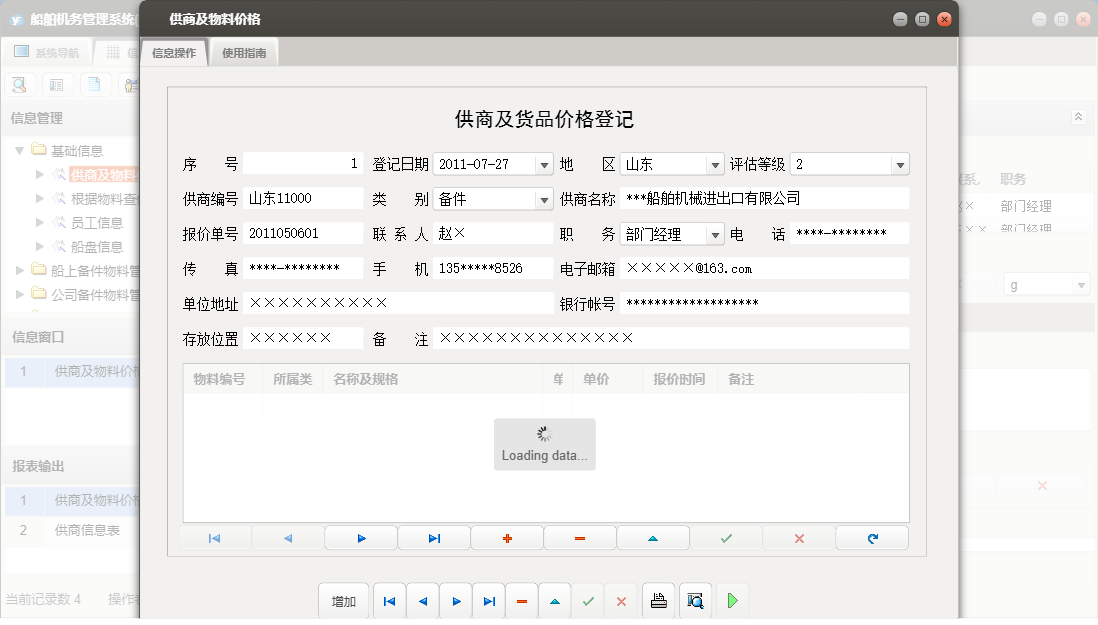Click the 增加 button
Screen dimensions: 1098x625
tap(344, 601)
